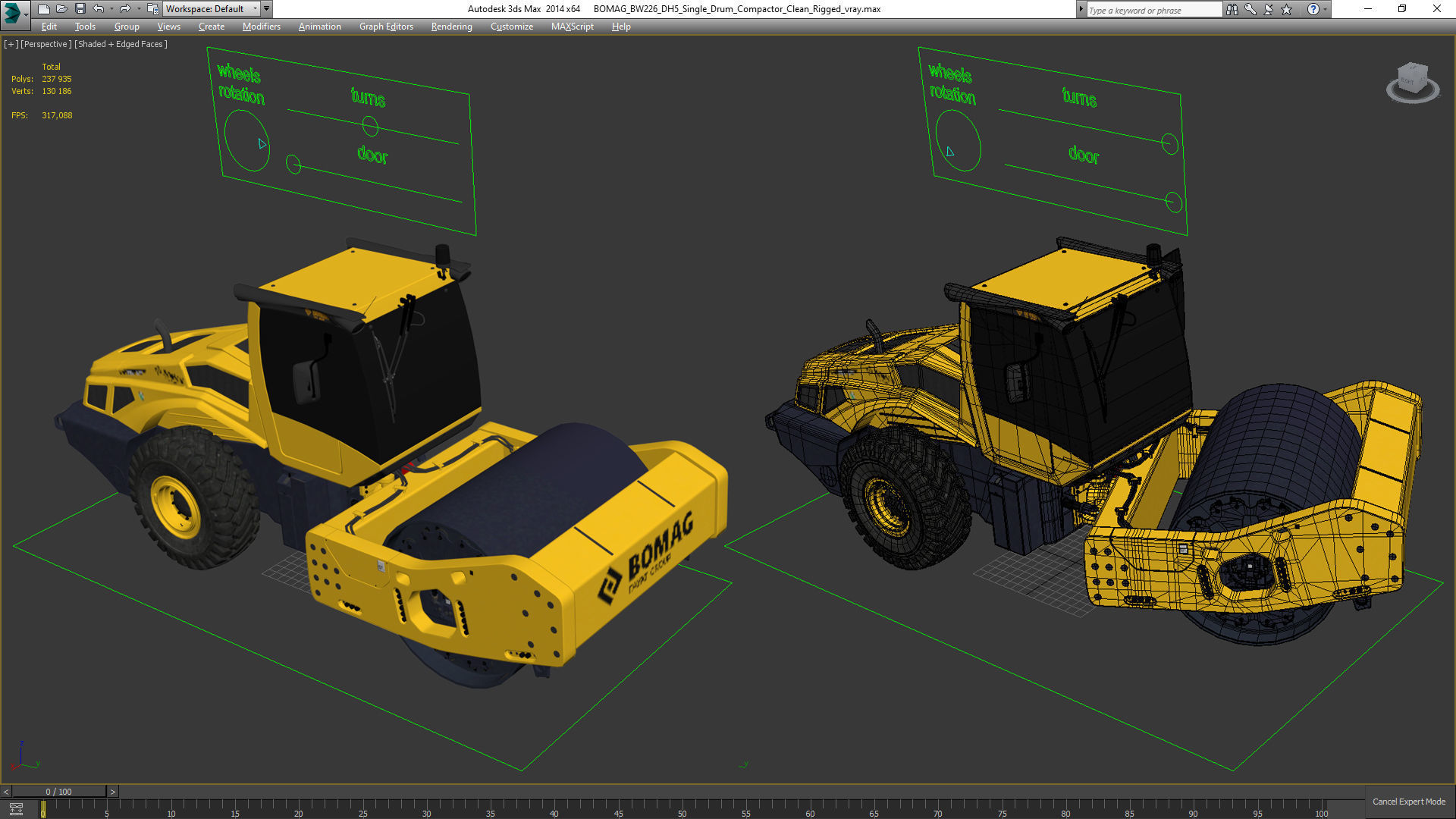
Task: Click the Help question mark icon
Action: click(1313, 9)
